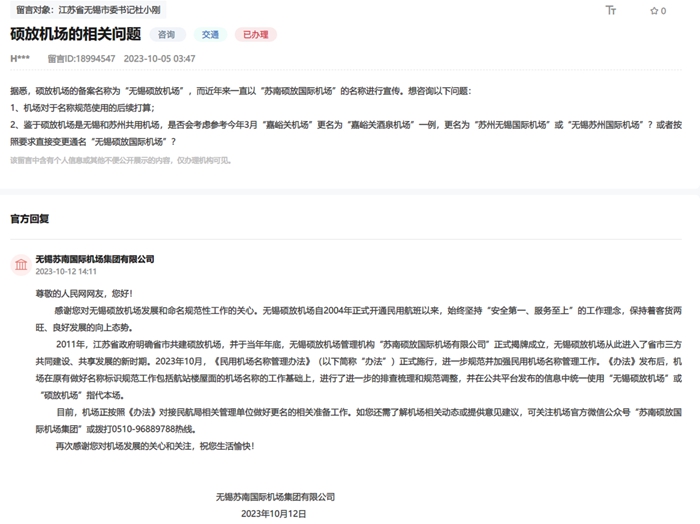Image resolution: width=700 pixels, height=524 pixels.
Task: Select the 交通 tag
Action: pos(210,34)
